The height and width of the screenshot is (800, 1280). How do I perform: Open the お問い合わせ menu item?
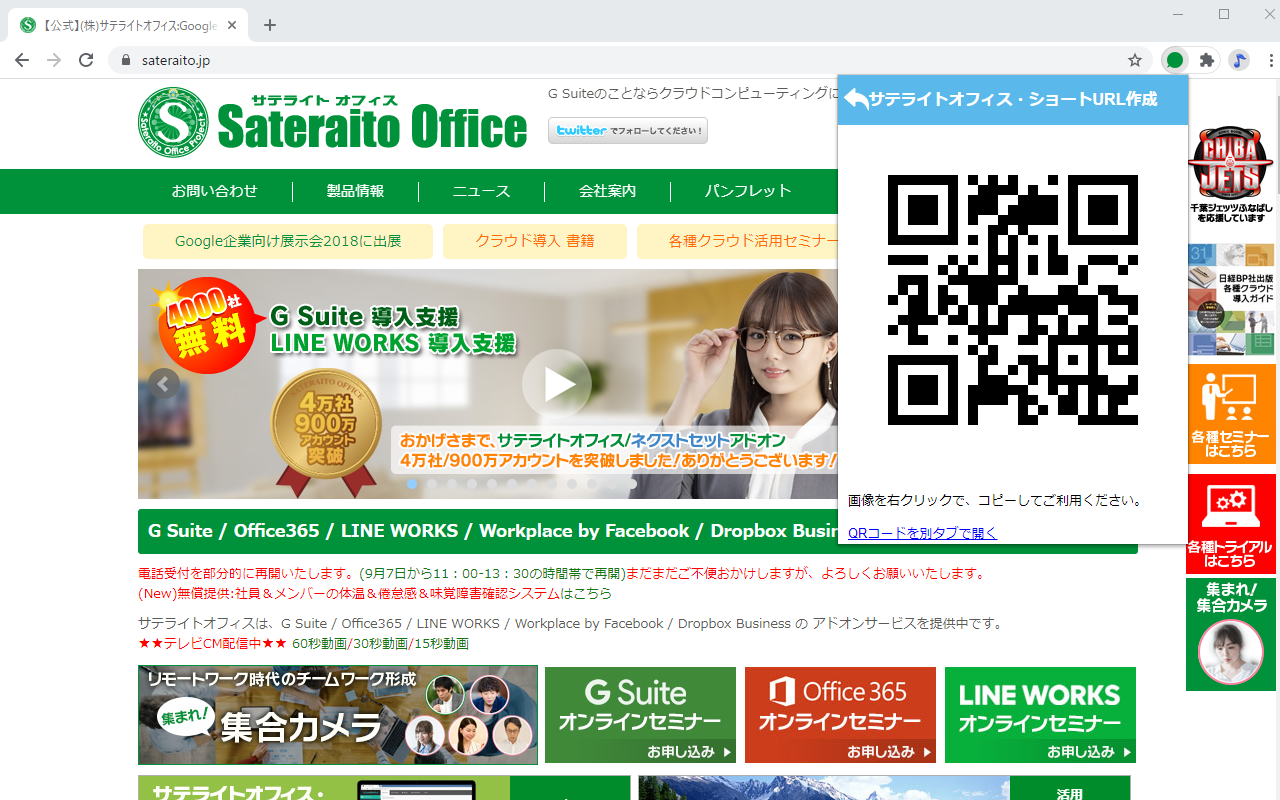pyautogui.click(x=214, y=191)
